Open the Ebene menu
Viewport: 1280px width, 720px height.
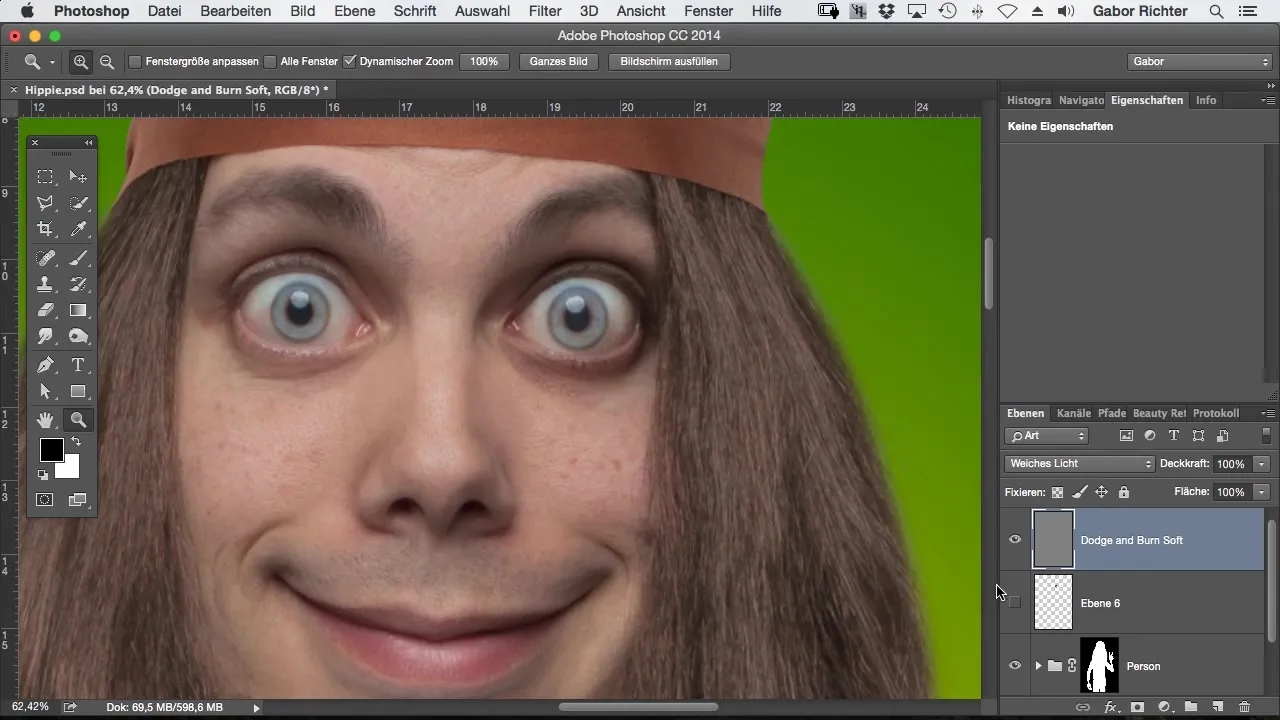point(355,11)
